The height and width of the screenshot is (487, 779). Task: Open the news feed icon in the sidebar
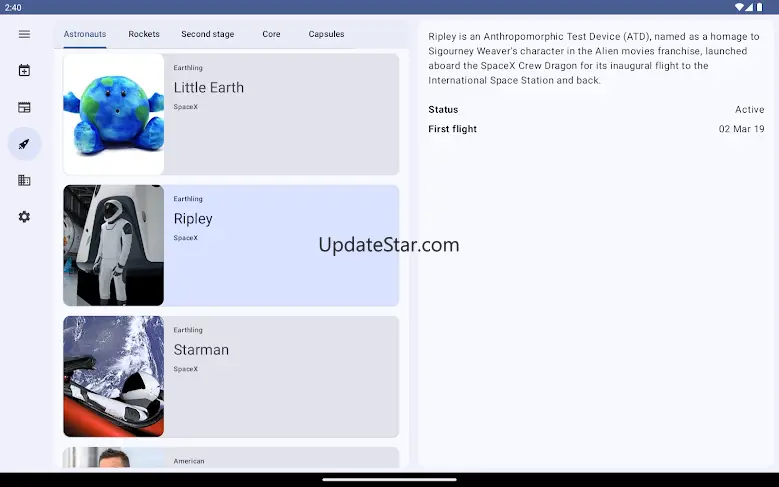click(x=24, y=107)
